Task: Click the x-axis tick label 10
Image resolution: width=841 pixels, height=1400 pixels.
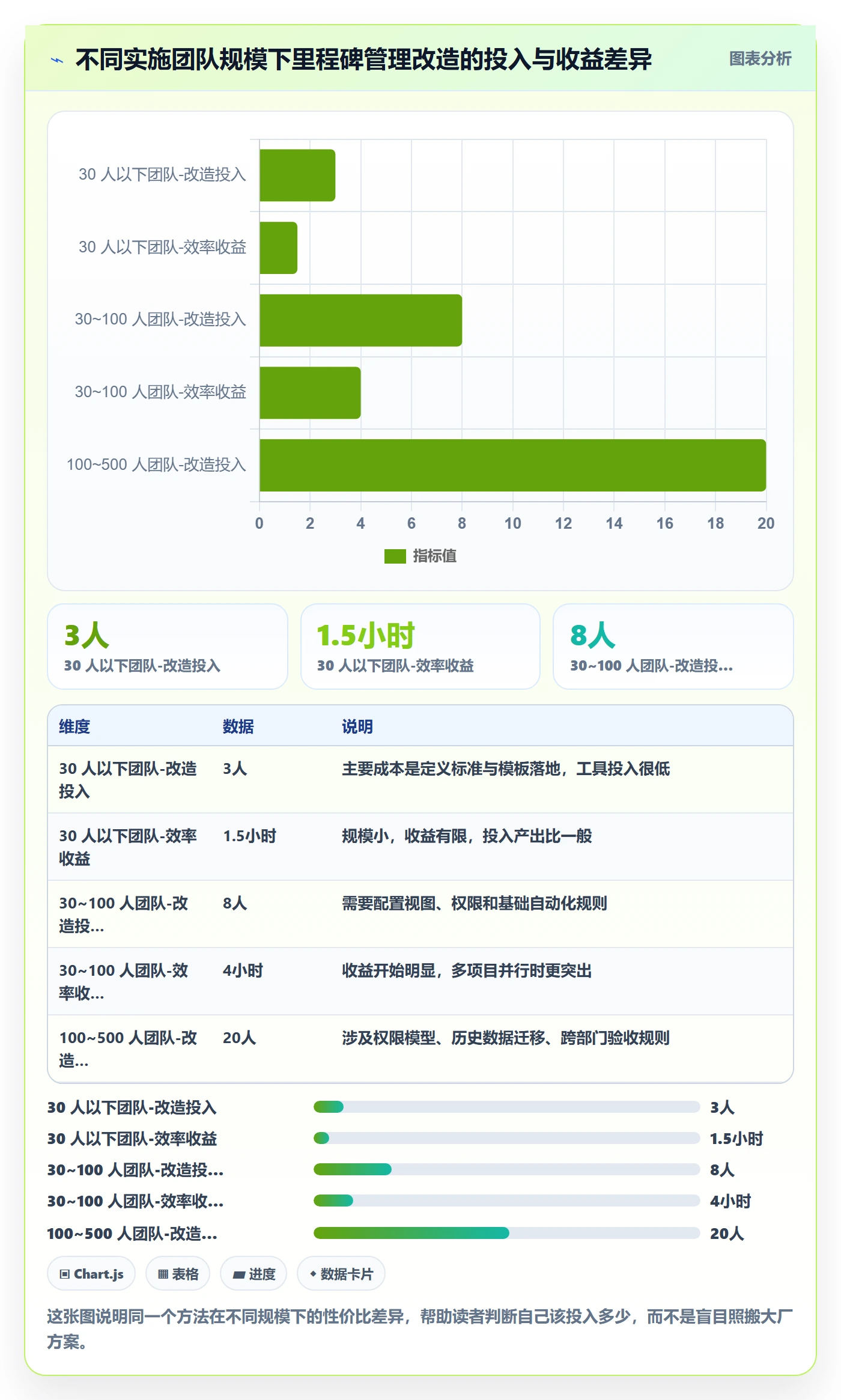Action: click(512, 523)
